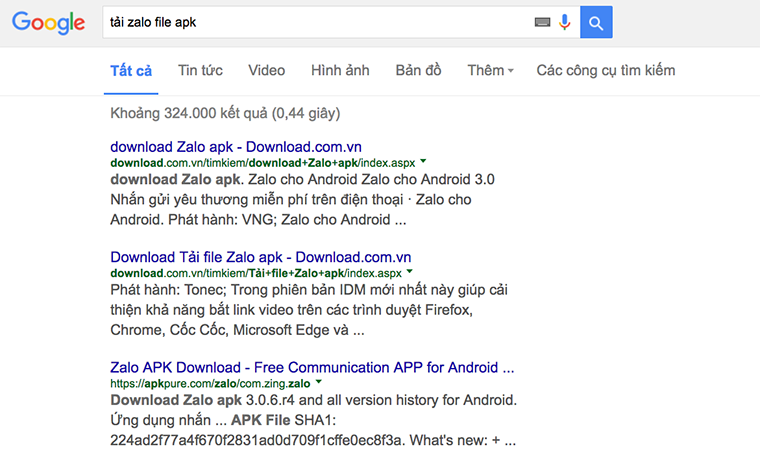This screenshot has height=453, width=760.
Task: Expand the arrow beside the apkpure.com URL
Action: (x=318, y=383)
